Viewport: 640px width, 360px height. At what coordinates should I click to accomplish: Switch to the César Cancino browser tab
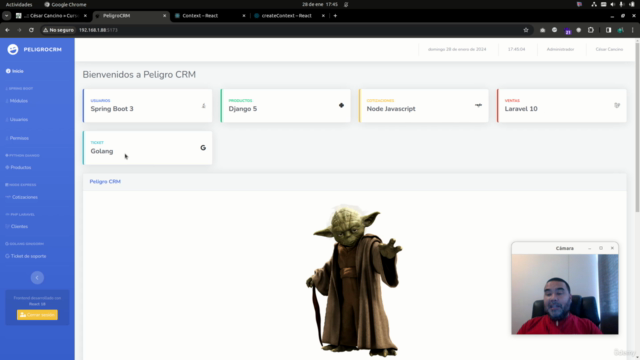[x=51, y=16]
